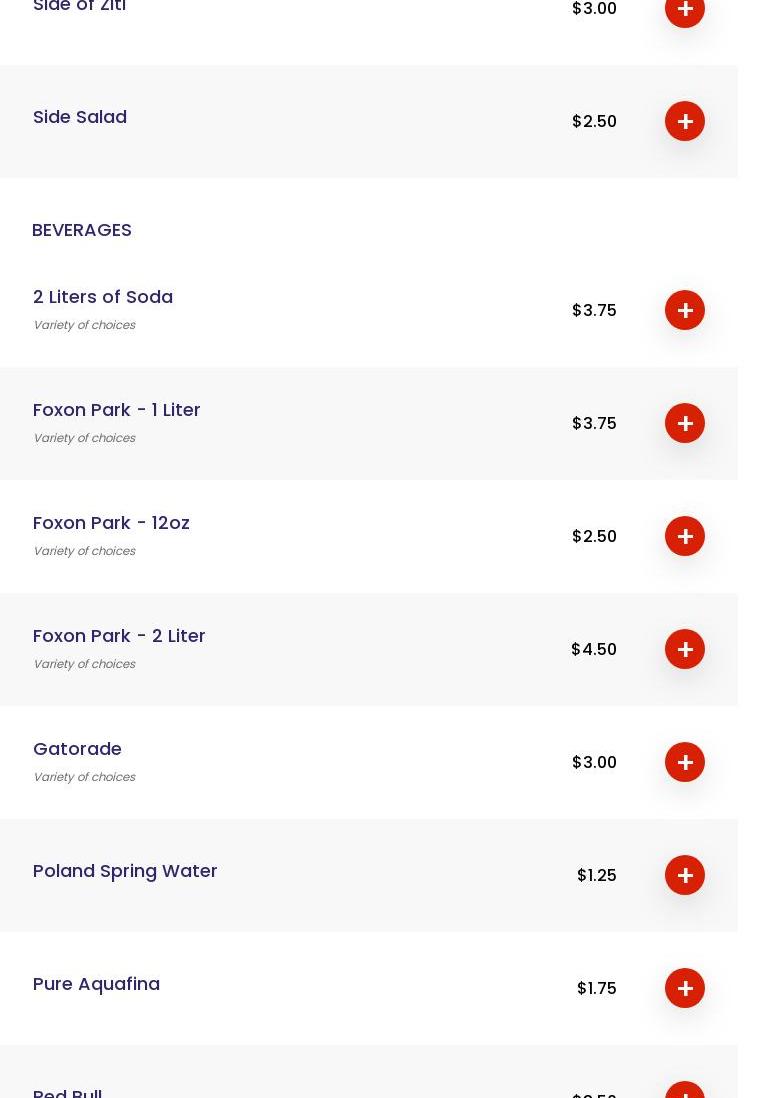The width and height of the screenshot is (770, 1098).
Task: Add Gatorade to the order
Action: point(684,762)
